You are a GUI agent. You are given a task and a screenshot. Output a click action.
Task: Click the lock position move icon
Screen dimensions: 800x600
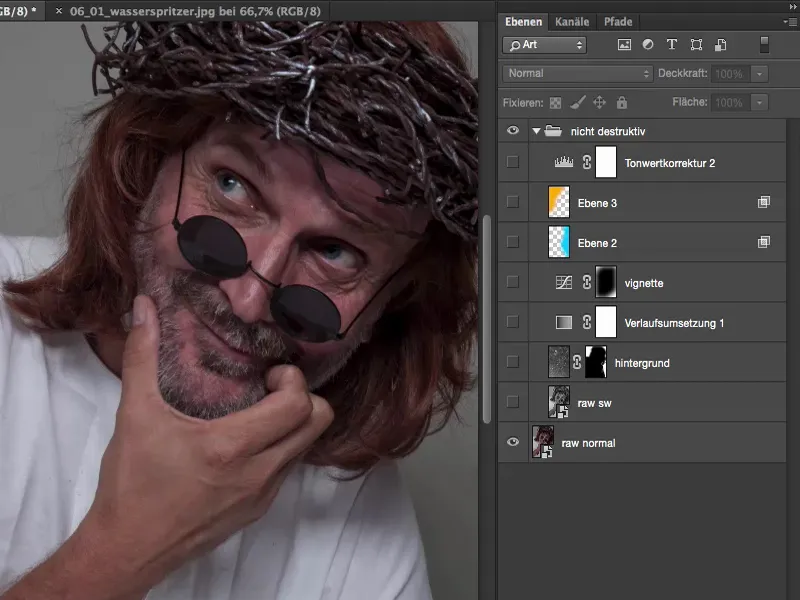pos(599,102)
